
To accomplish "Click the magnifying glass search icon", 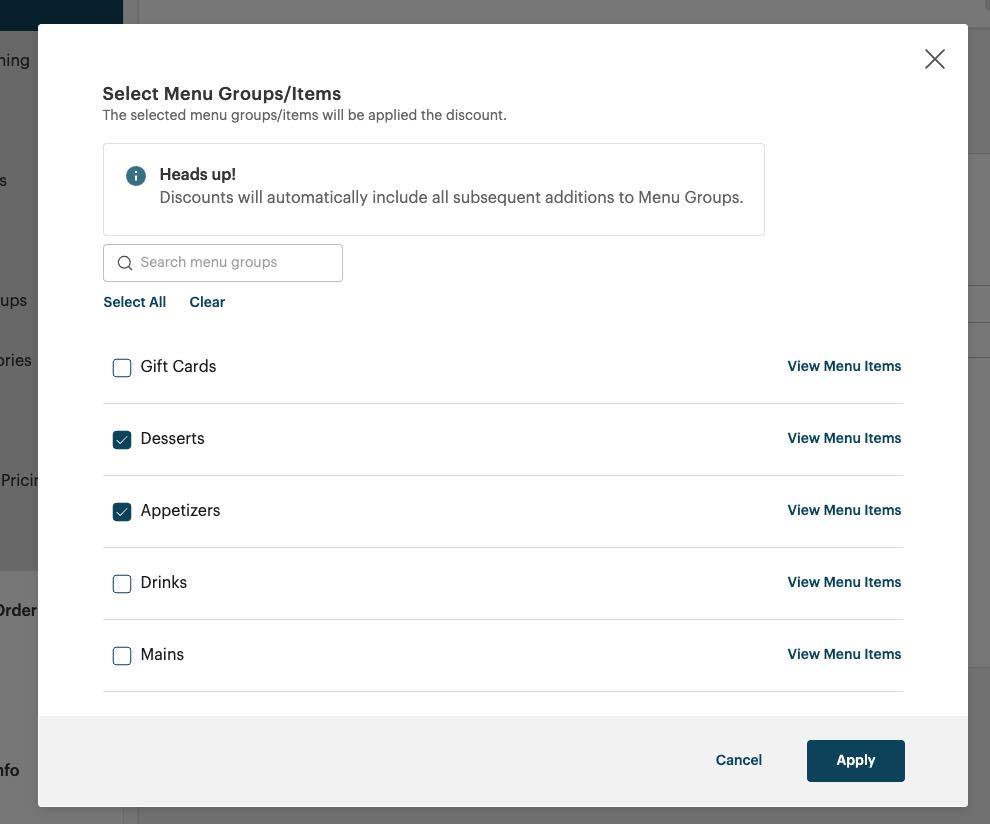I will 125,262.
